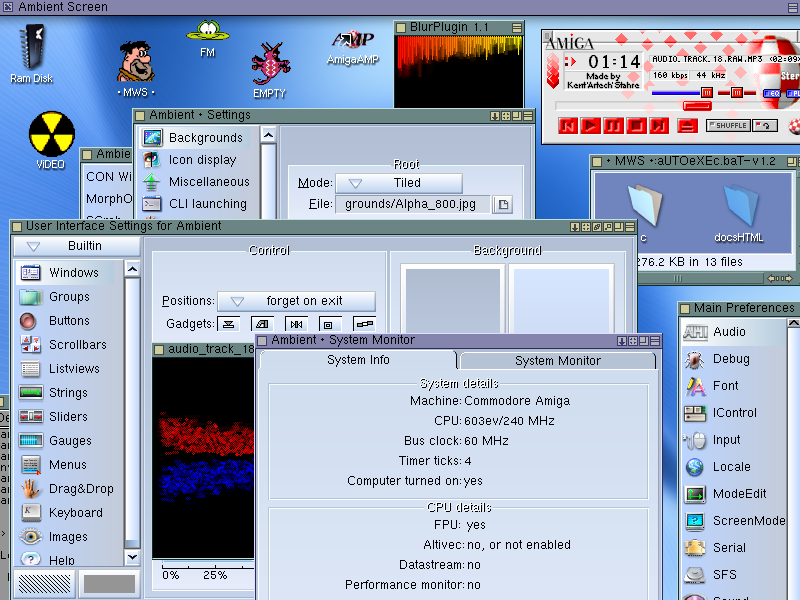Select Images in User Interface Settings
The width and height of the screenshot is (800, 600).
69,536
